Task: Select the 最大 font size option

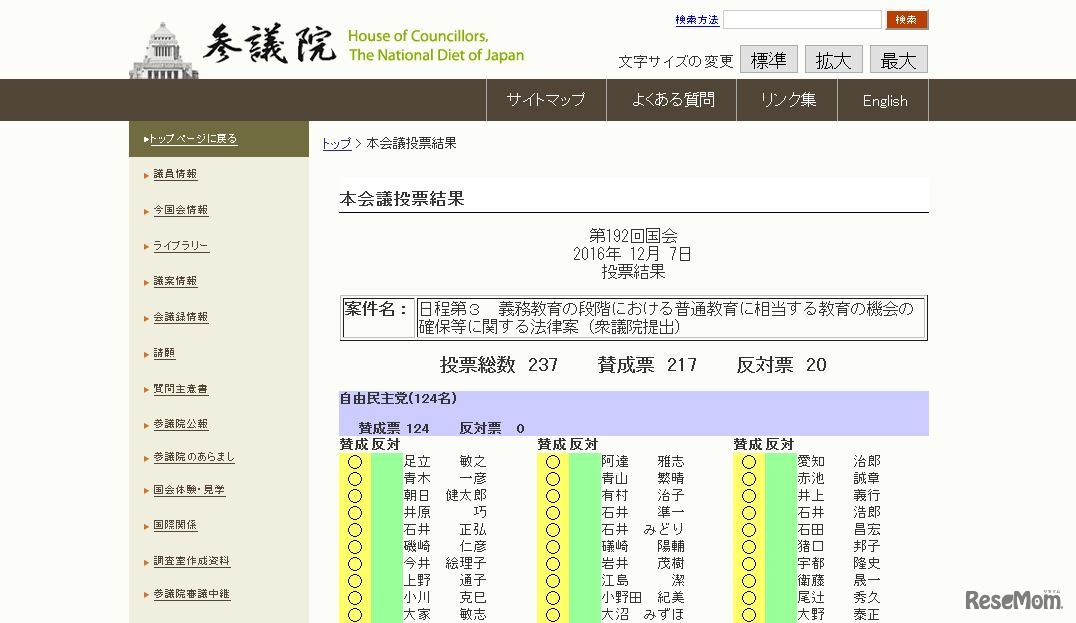Action: (x=897, y=60)
